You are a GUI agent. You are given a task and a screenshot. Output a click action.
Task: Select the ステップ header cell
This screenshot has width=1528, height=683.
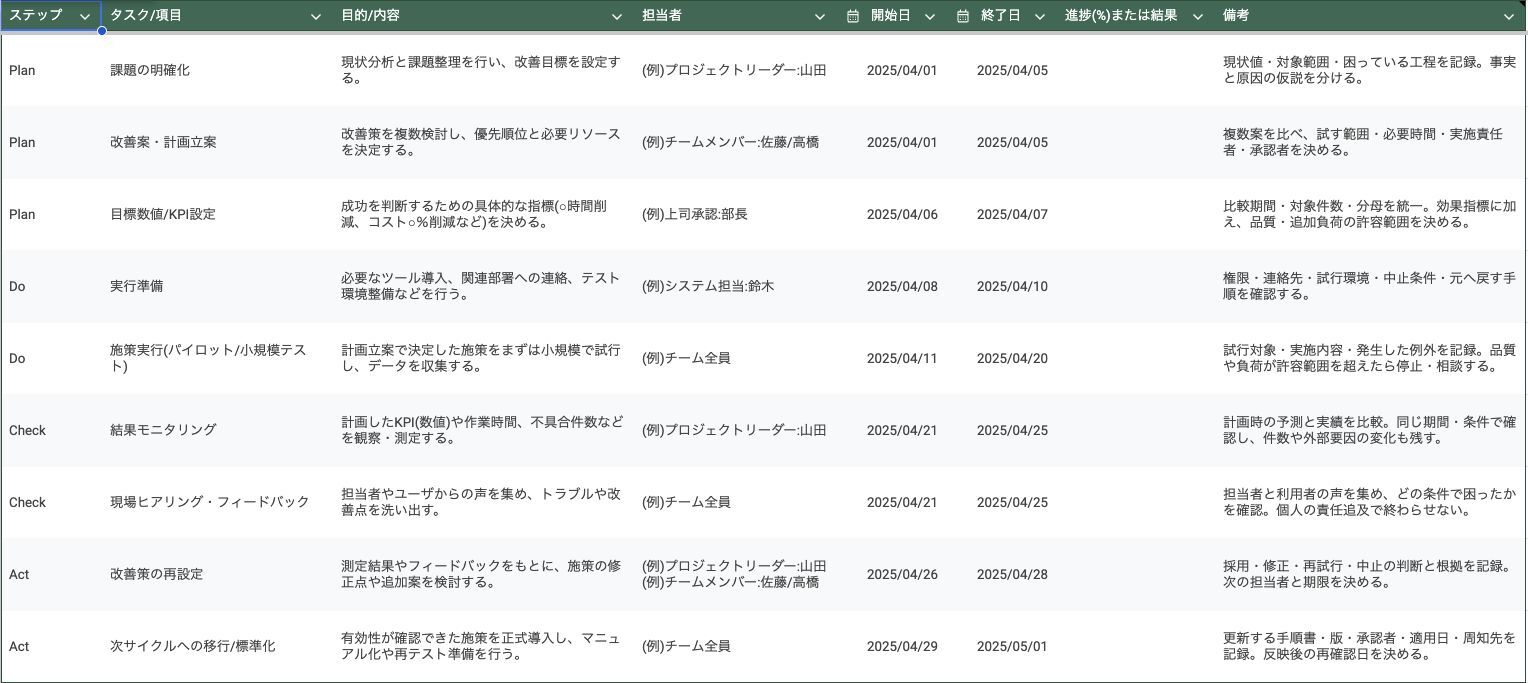click(x=51, y=16)
